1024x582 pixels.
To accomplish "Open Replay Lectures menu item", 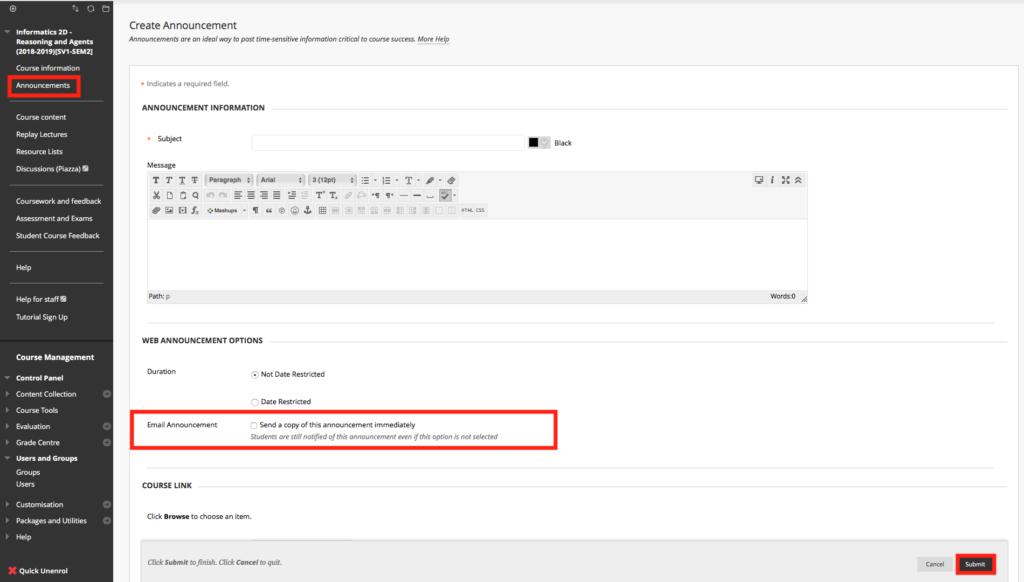I will tap(42, 135).
